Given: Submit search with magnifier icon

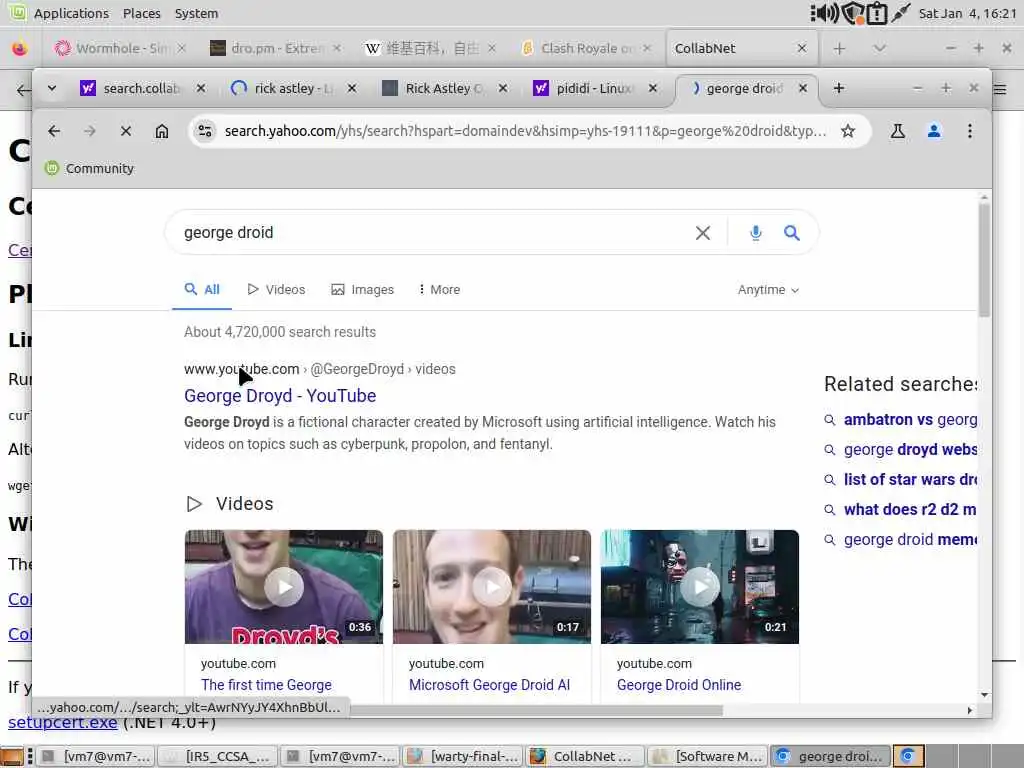Looking at the screenshot, I should [792, 233].
